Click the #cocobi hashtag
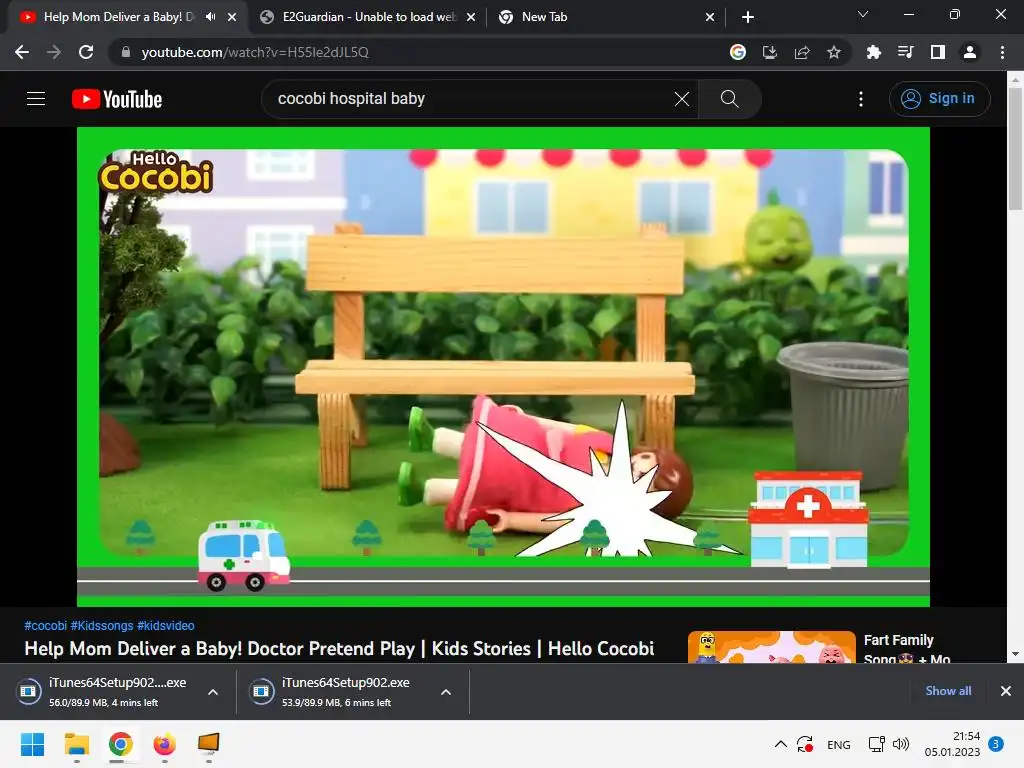This screenshot has height=768, width=1024. click(x=45, y=626)
